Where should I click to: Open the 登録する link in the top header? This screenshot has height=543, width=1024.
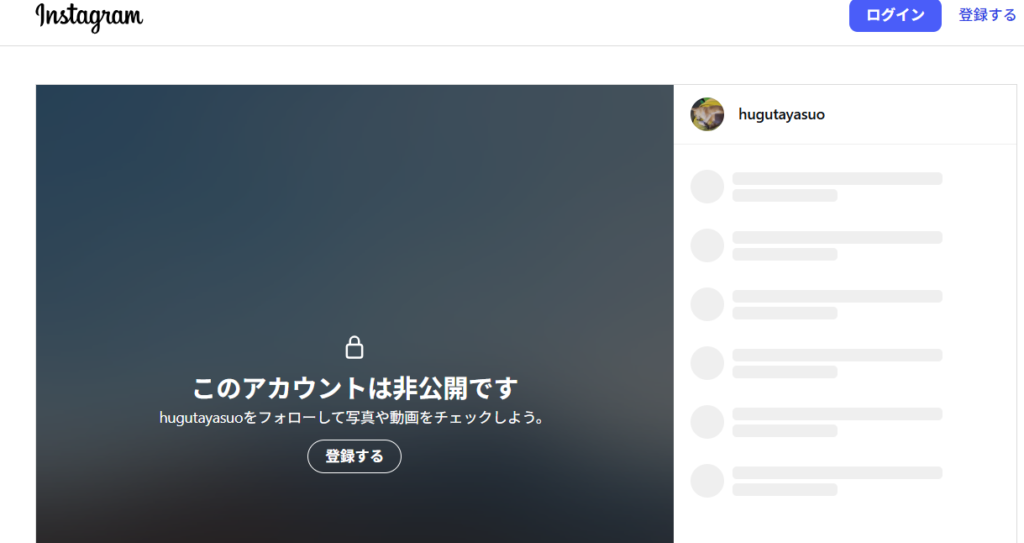click(987, 15)
